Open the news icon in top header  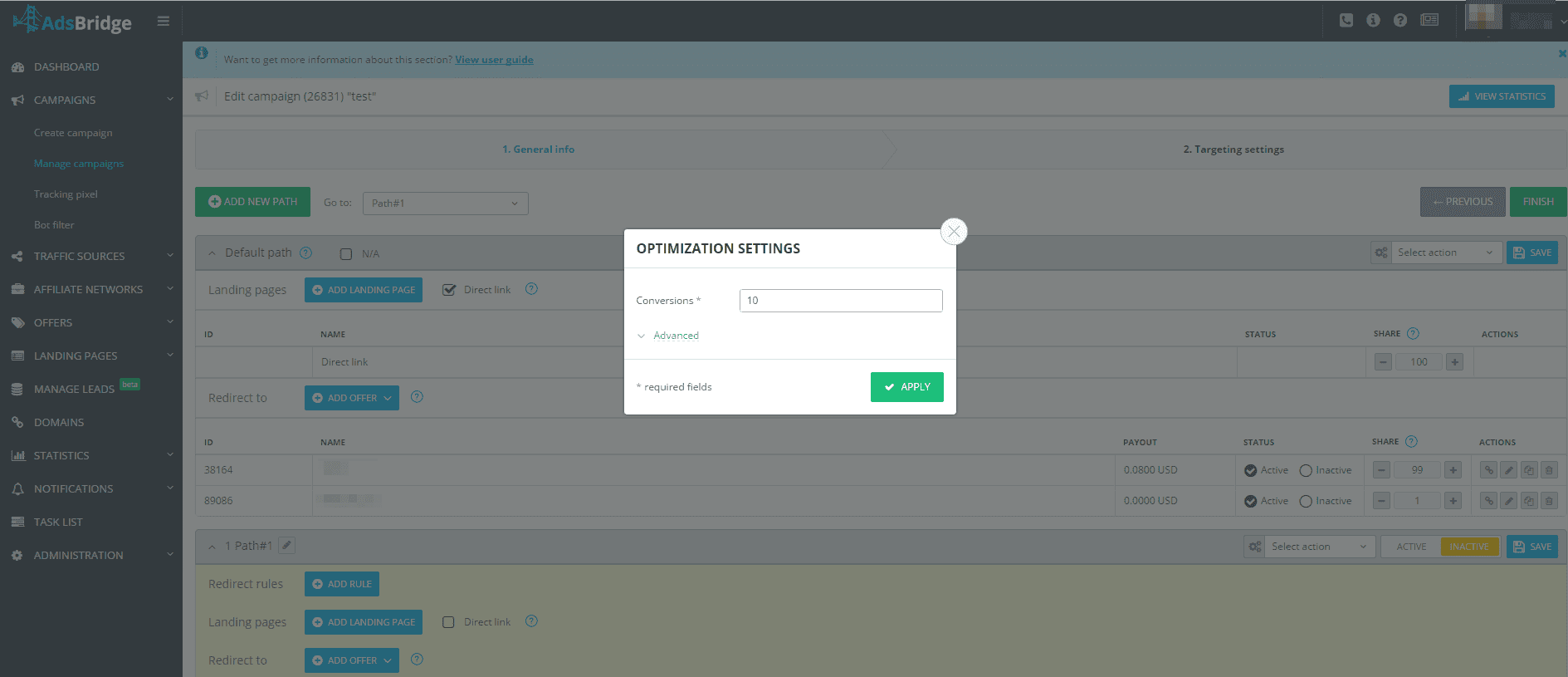click(x=1429, y=20)
